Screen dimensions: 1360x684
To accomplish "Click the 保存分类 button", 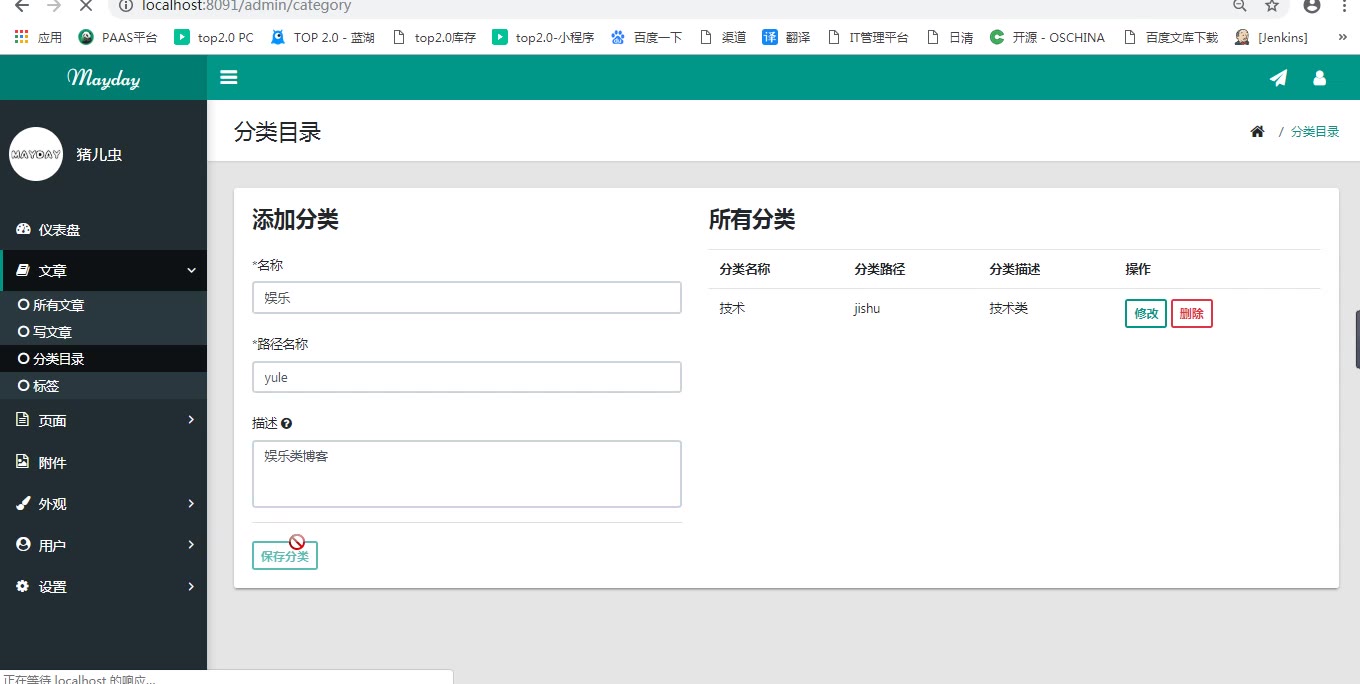I will (285, 556).
